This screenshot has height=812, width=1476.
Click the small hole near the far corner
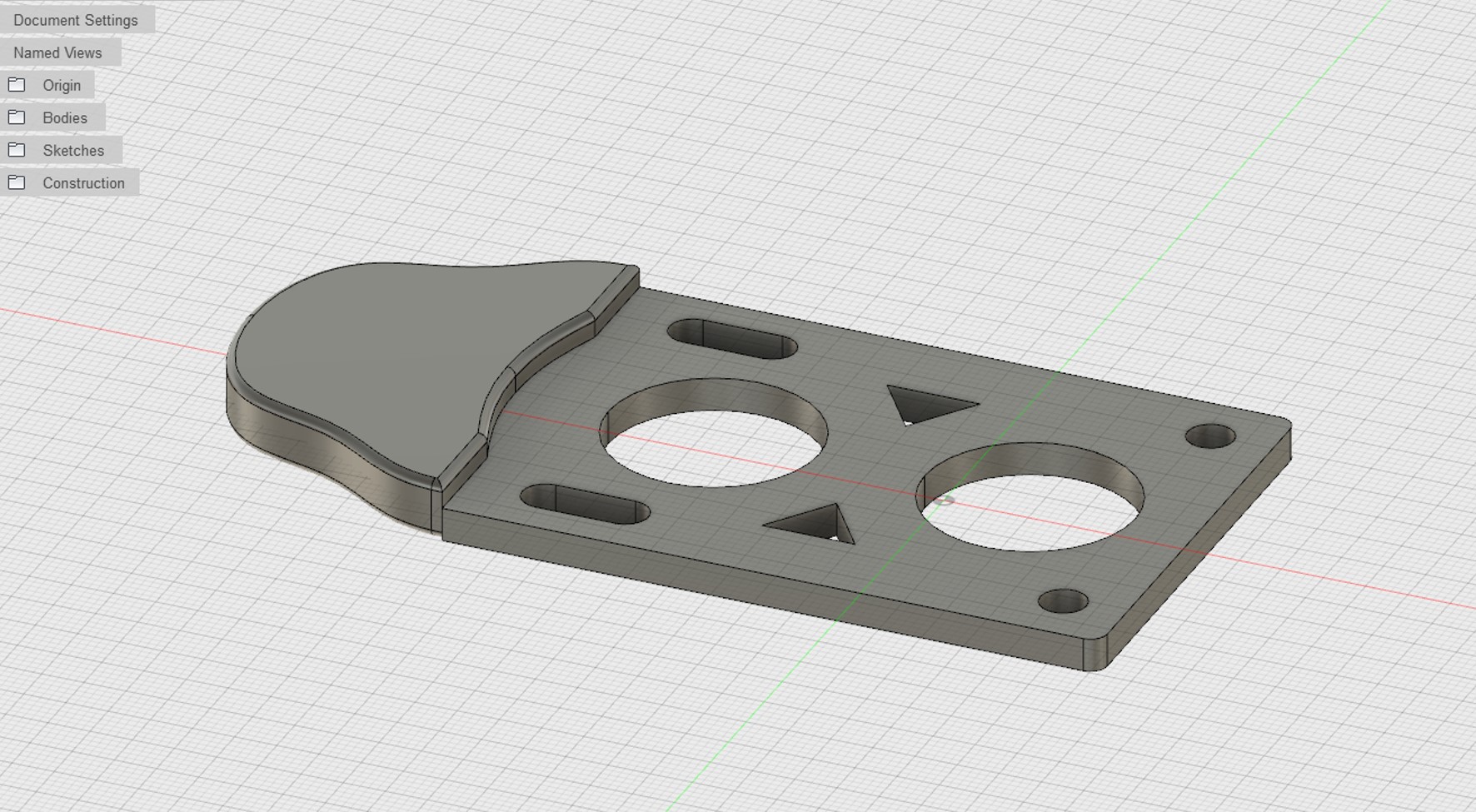tap(1210, 436)
